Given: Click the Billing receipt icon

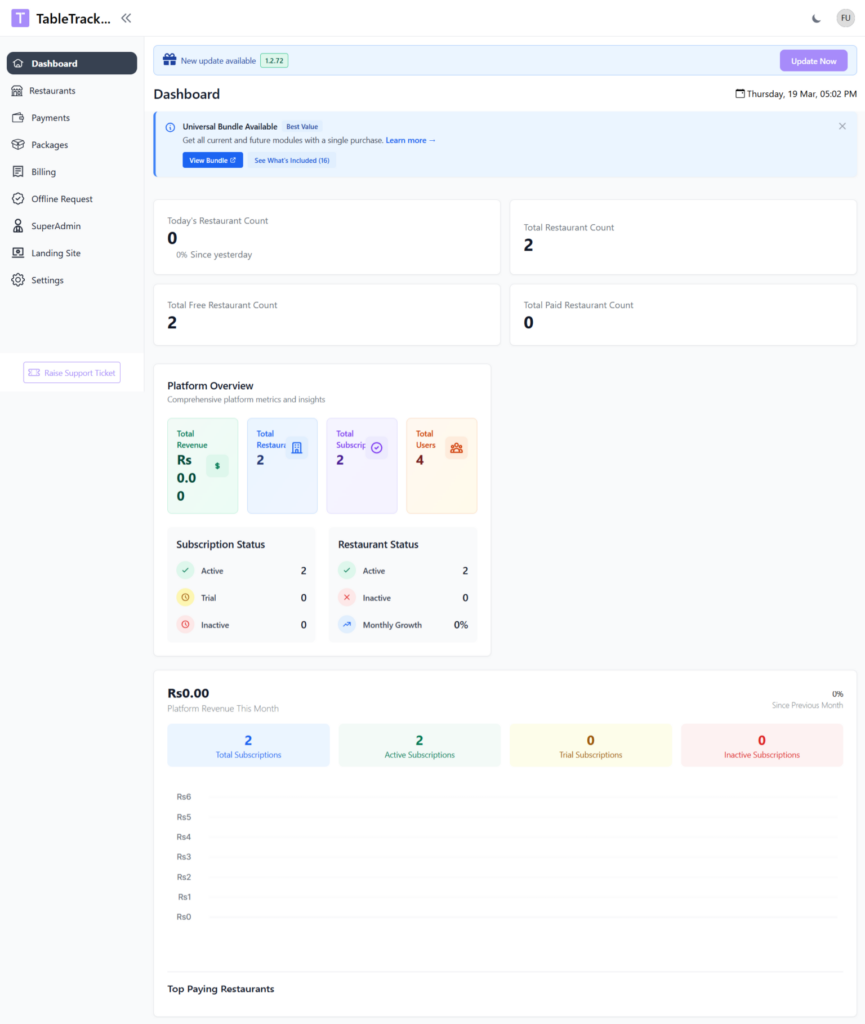Looking at the screenshot, I should tap(18, 172).
